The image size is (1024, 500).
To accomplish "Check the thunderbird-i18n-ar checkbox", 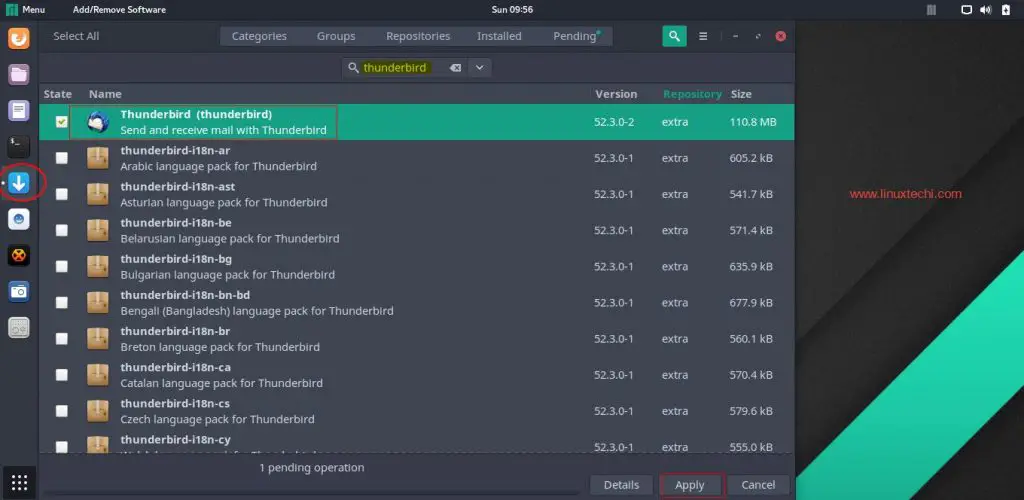I will (x=61, y=158).
